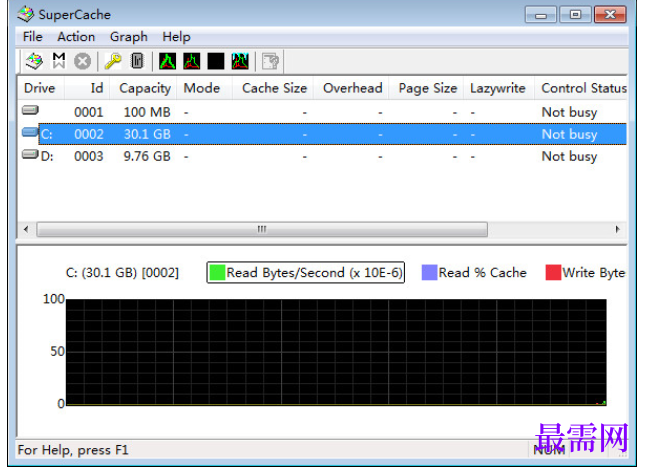
Task: Click the scrollbar right arrow
Action: tap(617, 229)
